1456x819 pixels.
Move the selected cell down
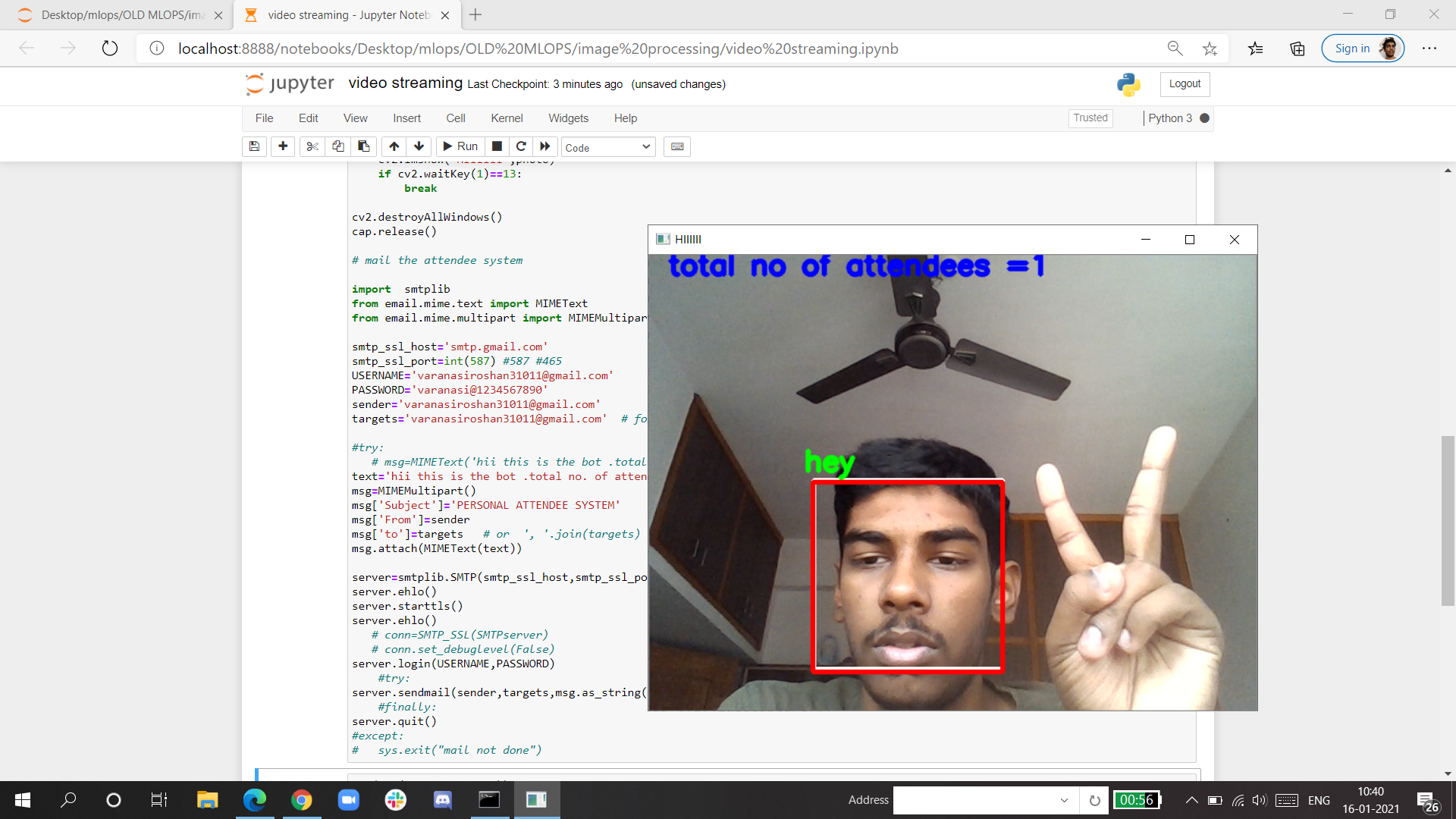click(x=418, y=146)
